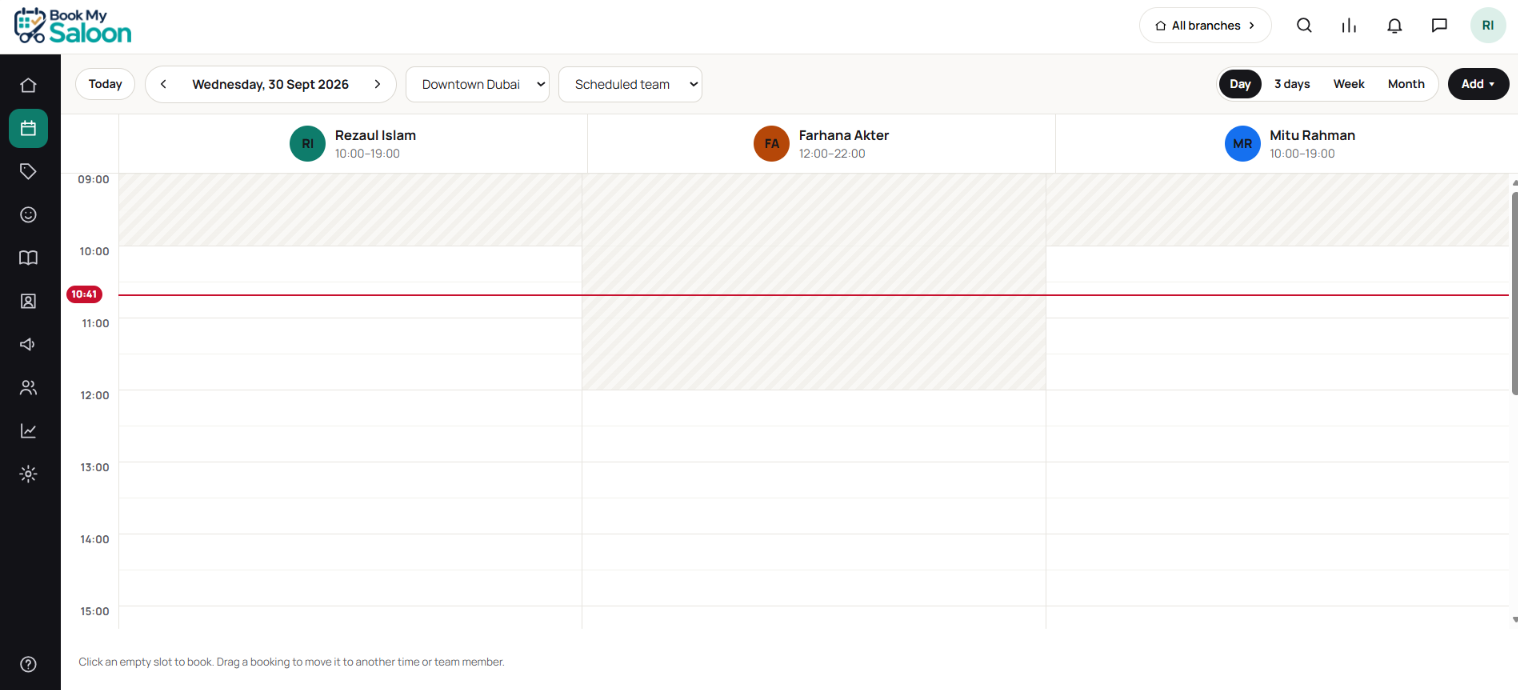The width and height of the screenshot is (1518, 690).
Task: Expand the Add dropdown button
Action: coord(1478,84)
